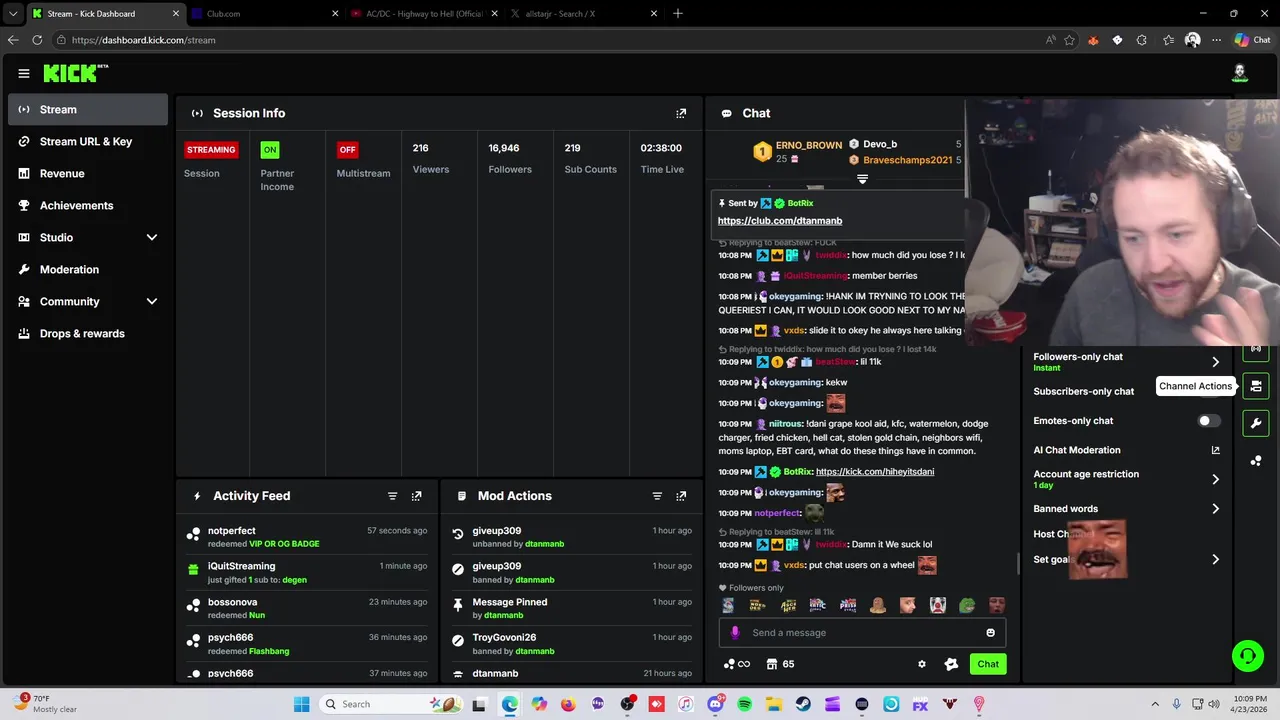The width and height of the screenshot is (1280, 720).
Task: Open chat settings gear icon
Action: pyautogui.click(x=922, y=664)
